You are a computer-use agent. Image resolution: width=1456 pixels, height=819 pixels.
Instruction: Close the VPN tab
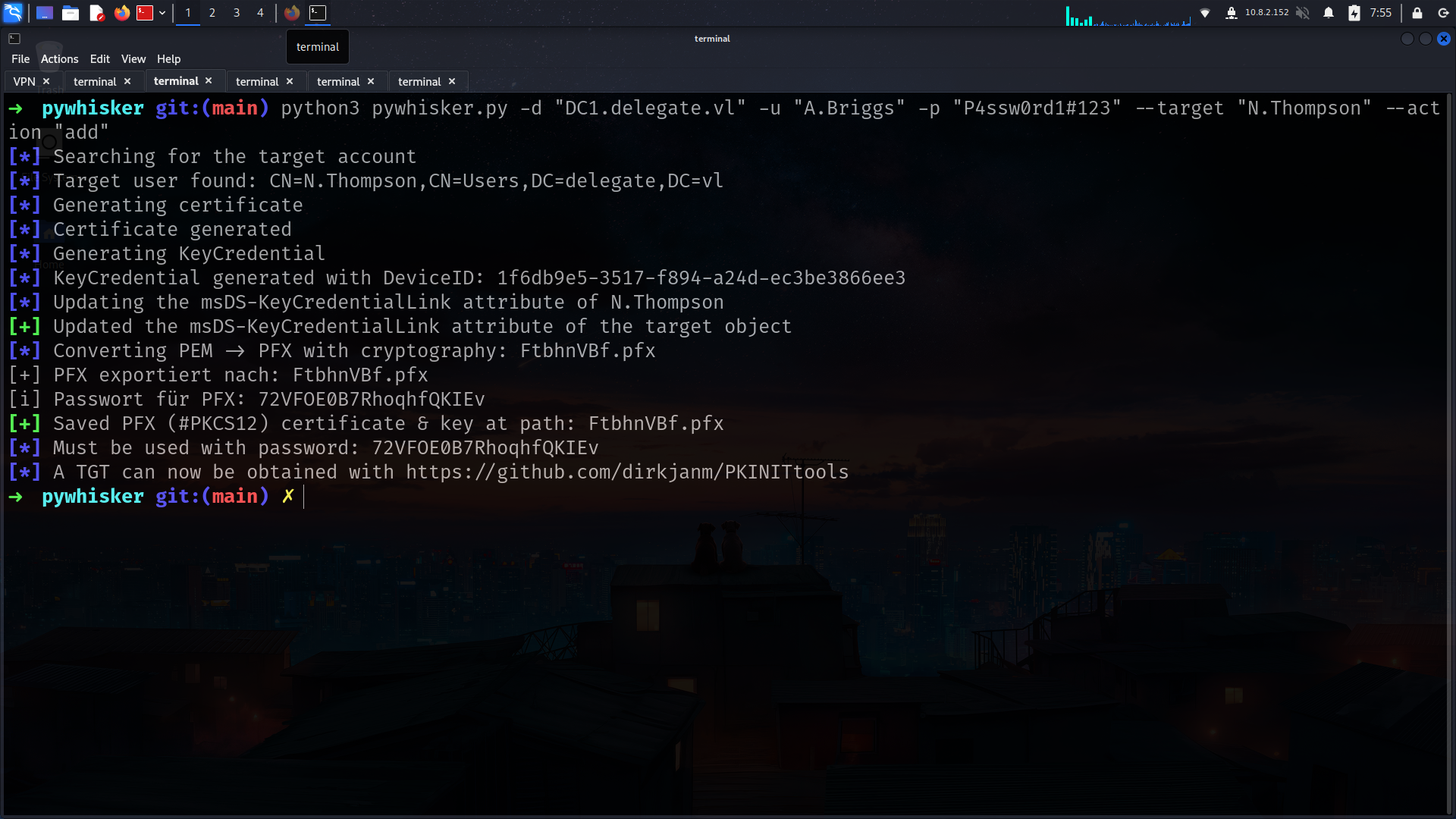point(46,81)
